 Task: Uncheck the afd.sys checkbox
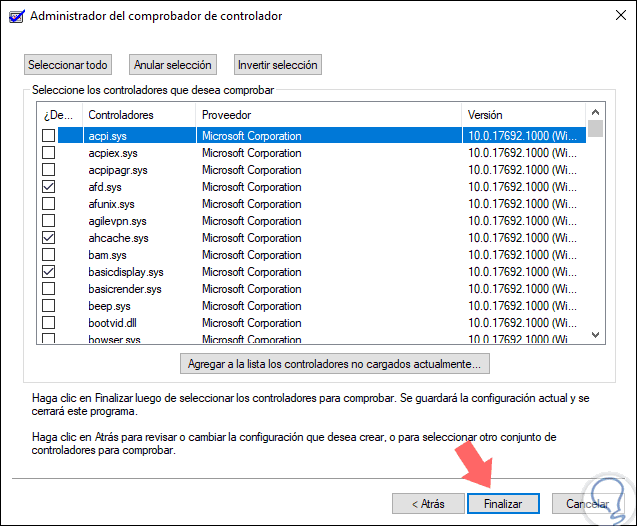tap(49, 186)
